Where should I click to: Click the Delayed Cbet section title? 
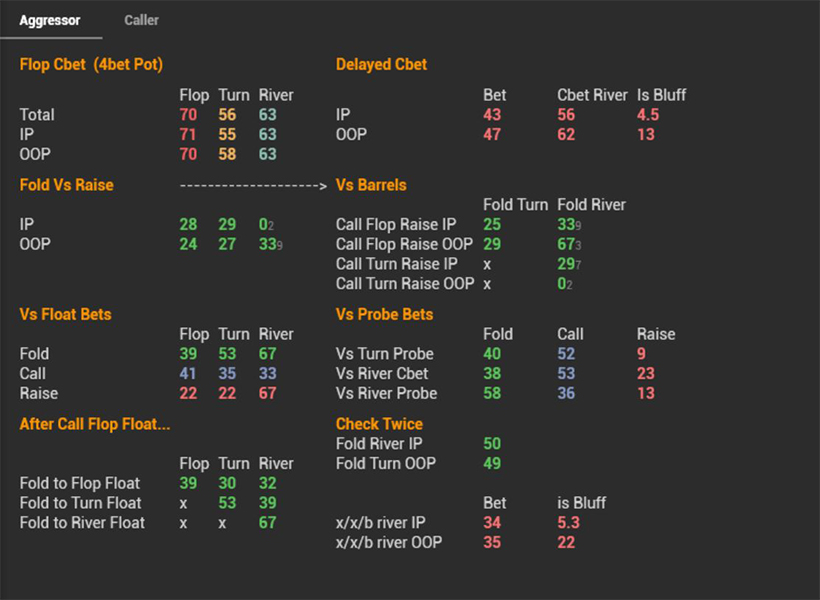click(381, 64)
